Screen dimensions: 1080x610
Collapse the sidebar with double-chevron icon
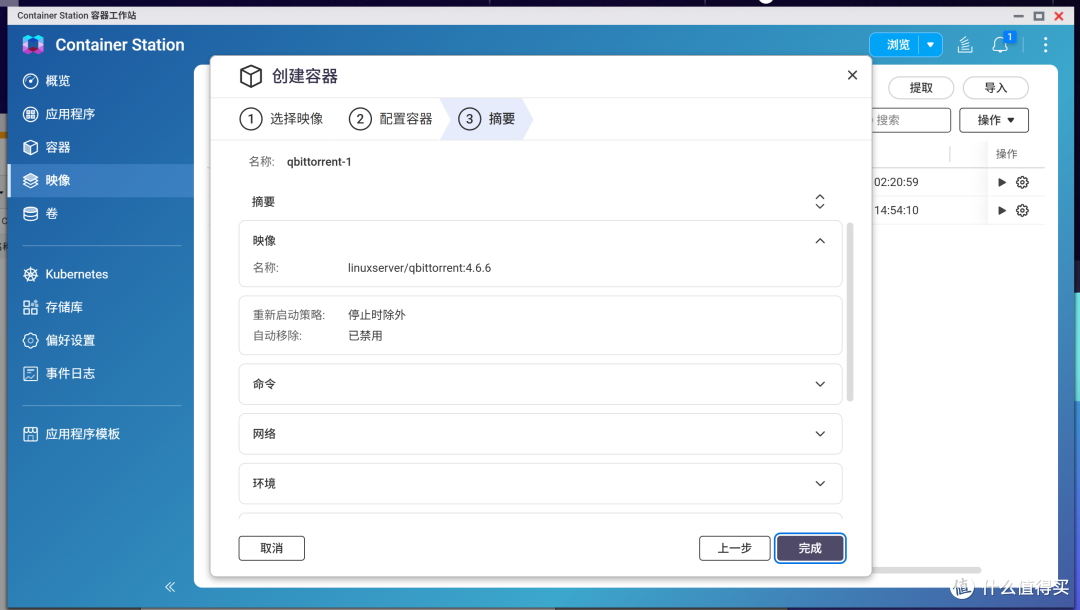(170, 587)
